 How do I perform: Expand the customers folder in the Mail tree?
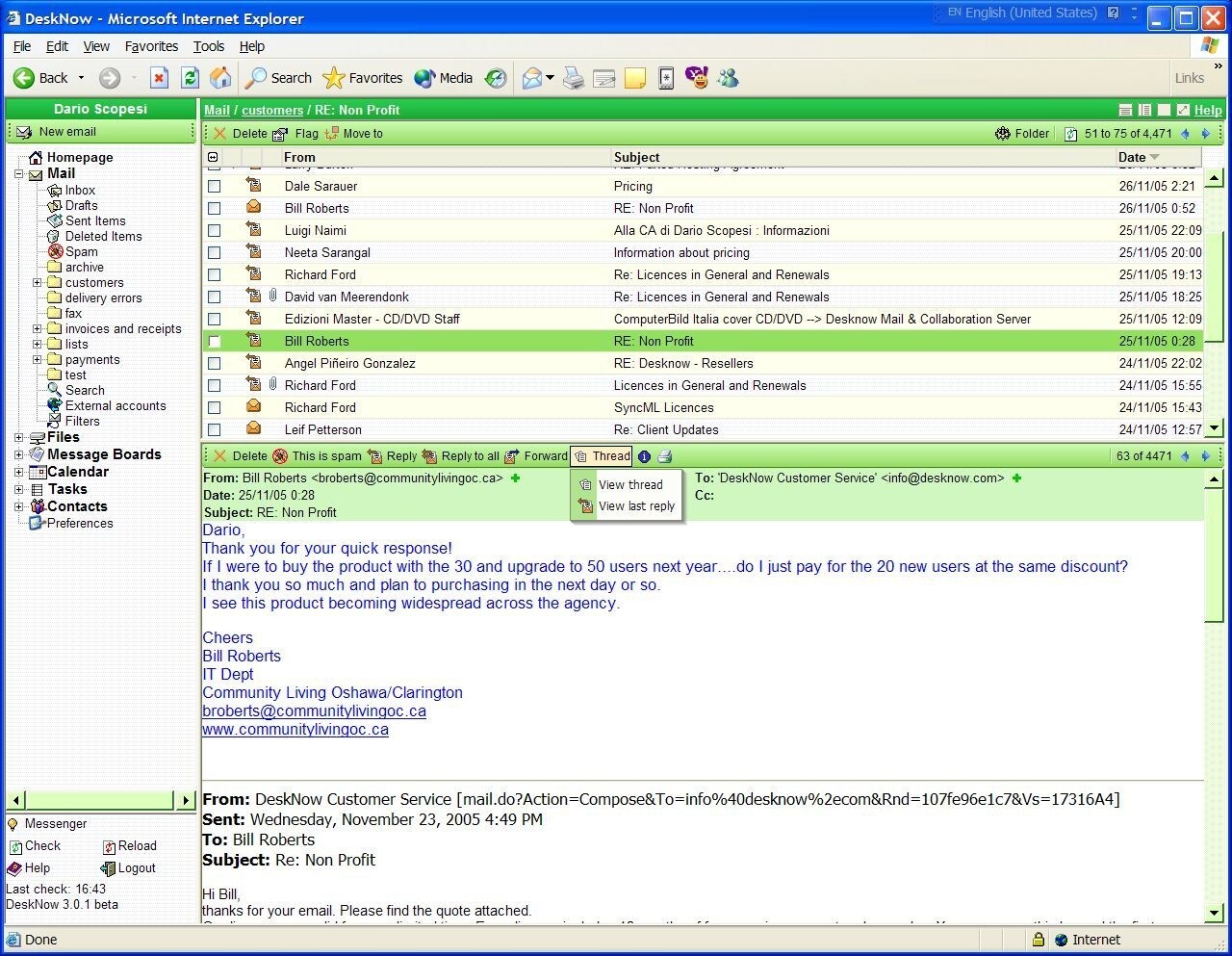(37, 282)
